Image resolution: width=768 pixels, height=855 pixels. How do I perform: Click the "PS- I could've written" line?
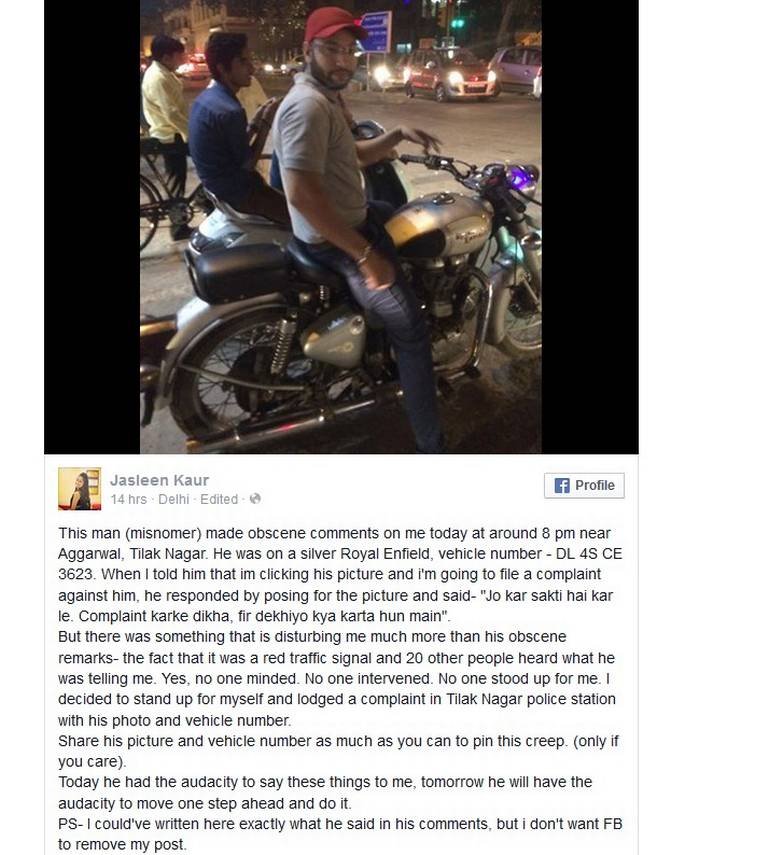coord(340,823)
